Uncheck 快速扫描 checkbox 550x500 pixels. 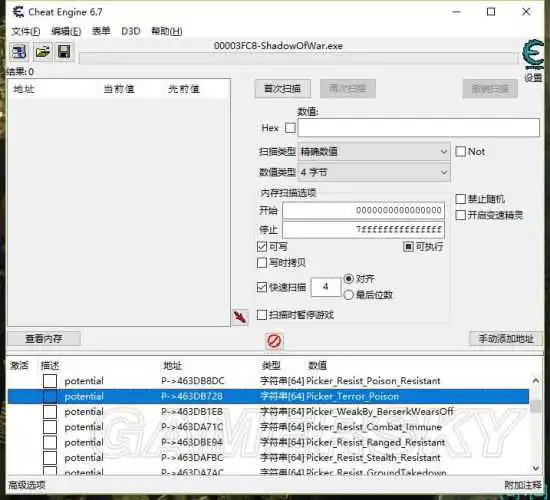tap(262, 287)
